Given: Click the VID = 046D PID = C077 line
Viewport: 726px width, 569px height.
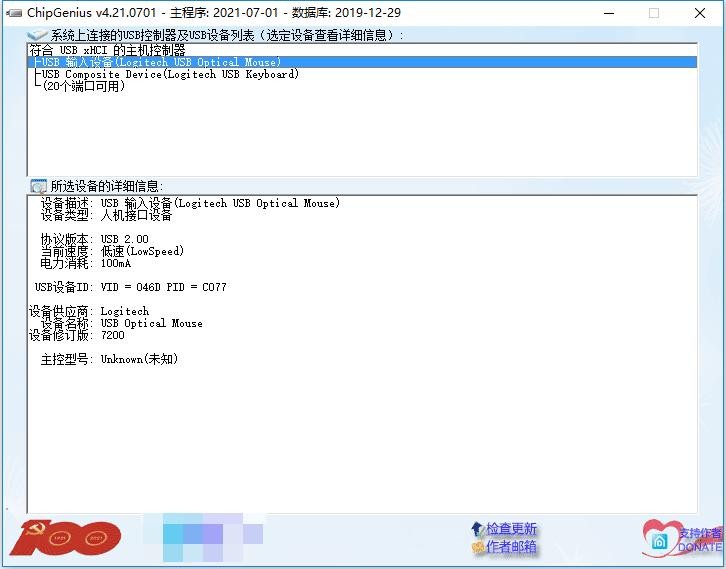Looking at the screenshot, I should [x=131, y=287].
